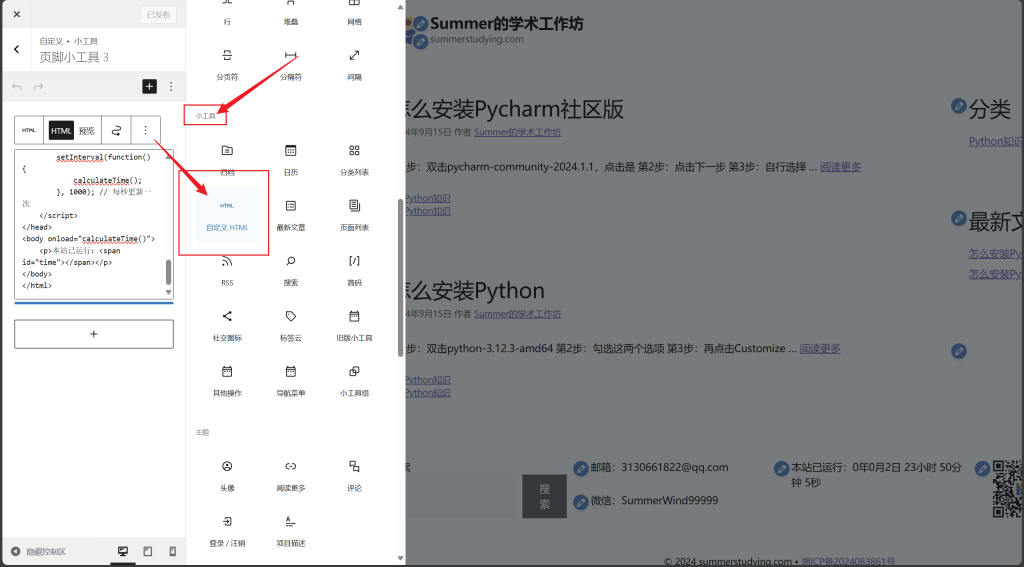This screenshot has width=1024, height=567.
Task: Open the 怎么安装Pycharm社区版 post title
Action: point(515,109)
